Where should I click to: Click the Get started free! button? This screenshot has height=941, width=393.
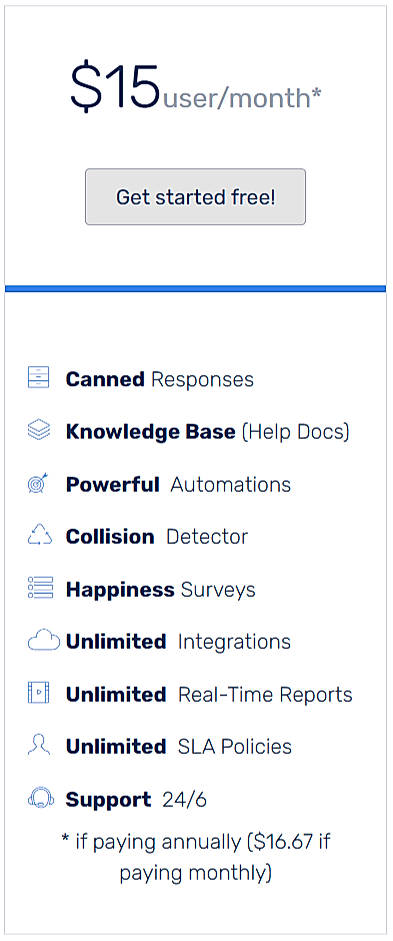click(x=195, y=197)
